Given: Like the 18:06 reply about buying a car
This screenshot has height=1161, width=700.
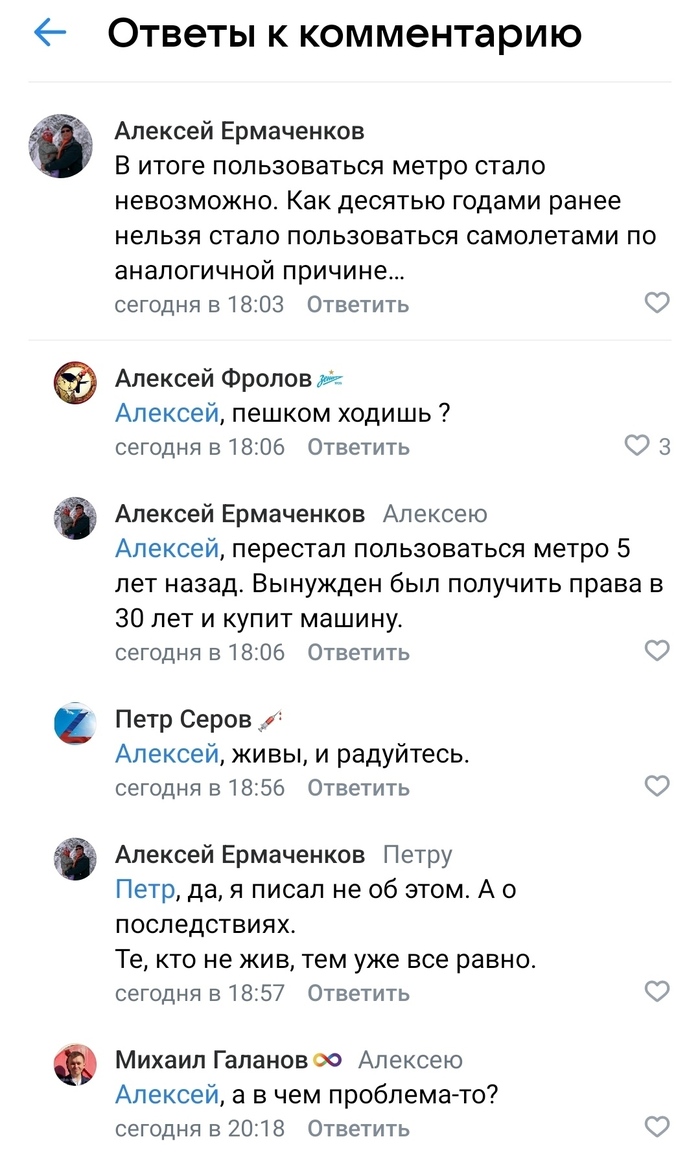Looking at the screenshot, I should click(x=656, y=651).
